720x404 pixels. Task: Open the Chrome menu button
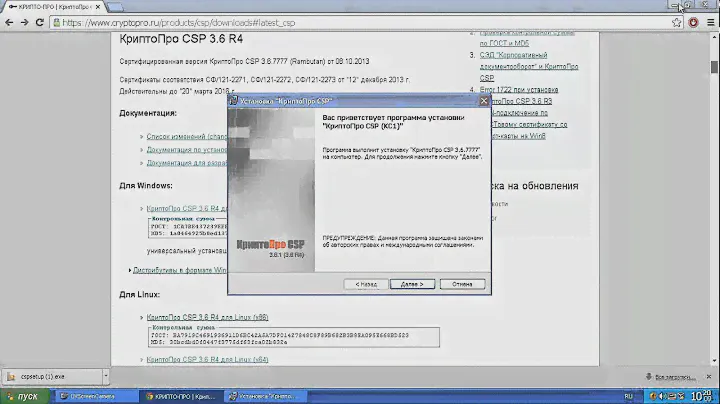710,21
